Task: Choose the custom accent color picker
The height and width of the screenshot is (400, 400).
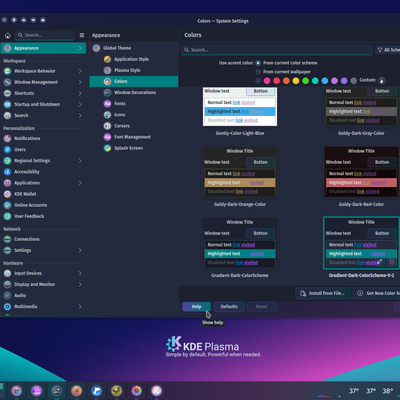Action: click(382, 81)
